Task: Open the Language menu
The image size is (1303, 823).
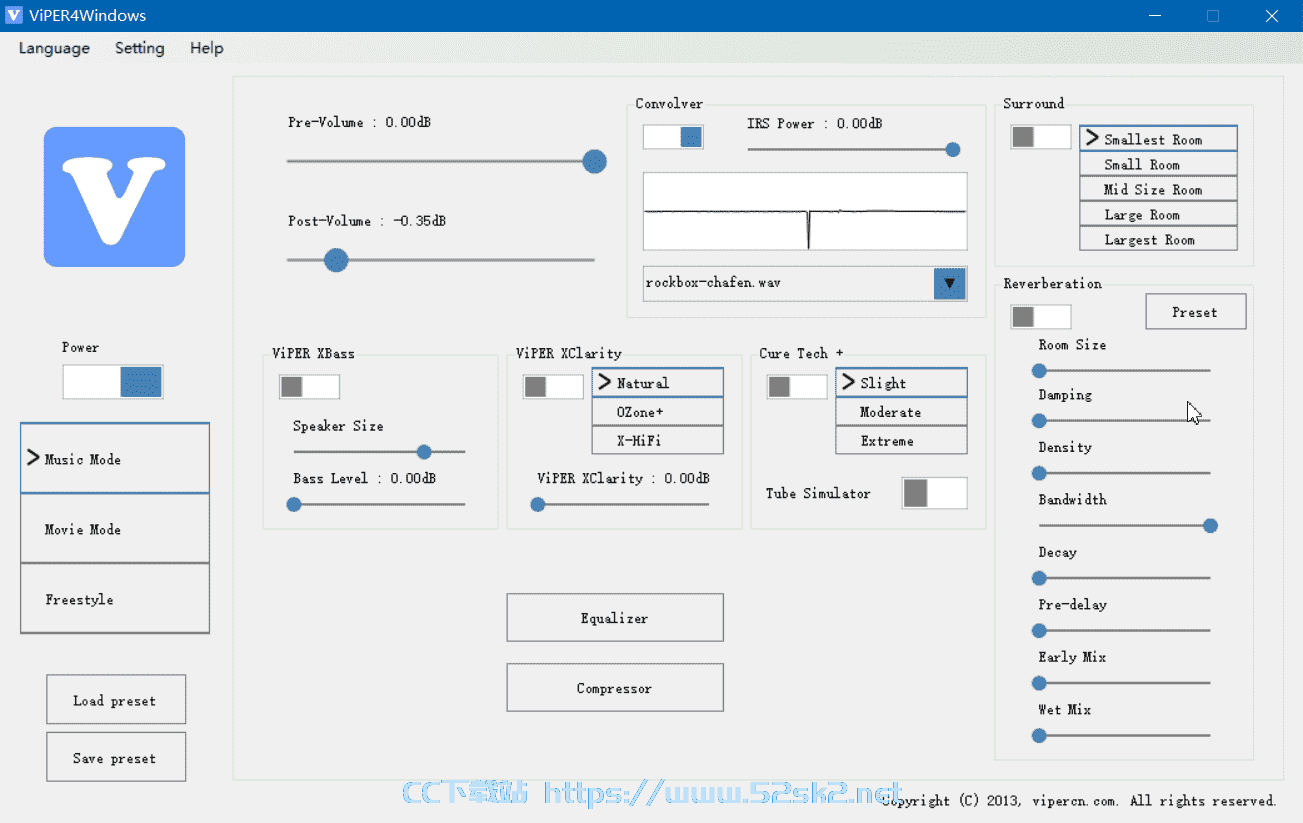Action: [x=54, y=48]
